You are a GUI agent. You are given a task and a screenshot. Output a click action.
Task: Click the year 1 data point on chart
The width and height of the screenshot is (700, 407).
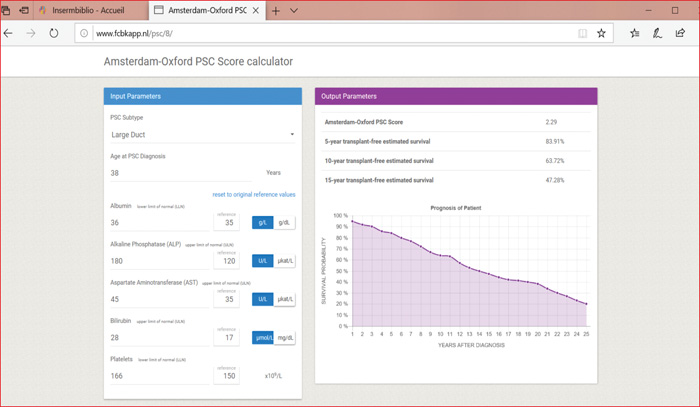click(x=352, y=221)
